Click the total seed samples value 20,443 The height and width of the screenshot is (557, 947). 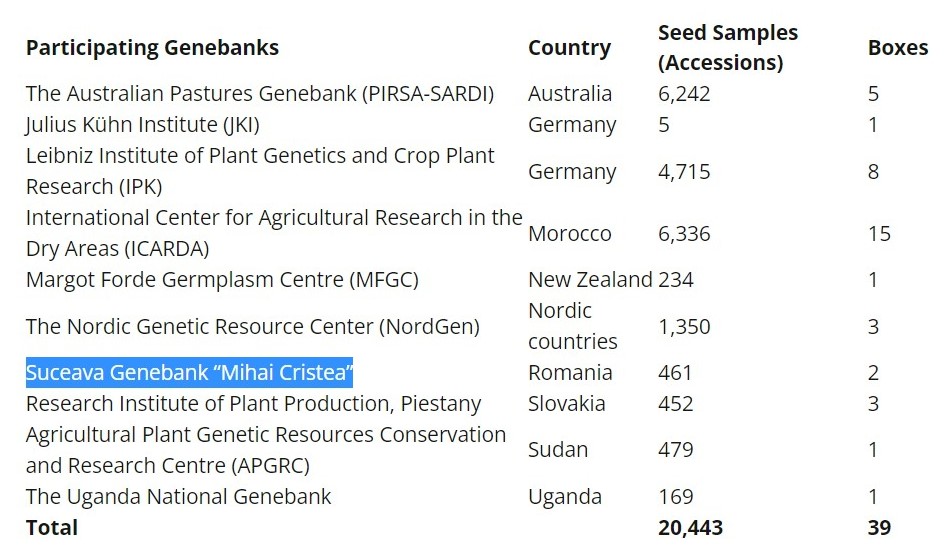[x=690, y=527]
